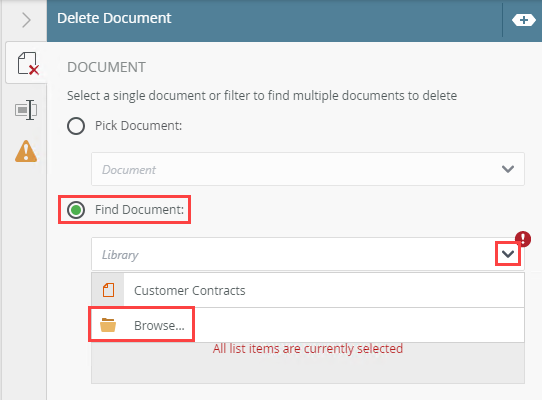Screen dimensions: 542x400
Task: Click the Pick Document label
Action: pos(138,125)
